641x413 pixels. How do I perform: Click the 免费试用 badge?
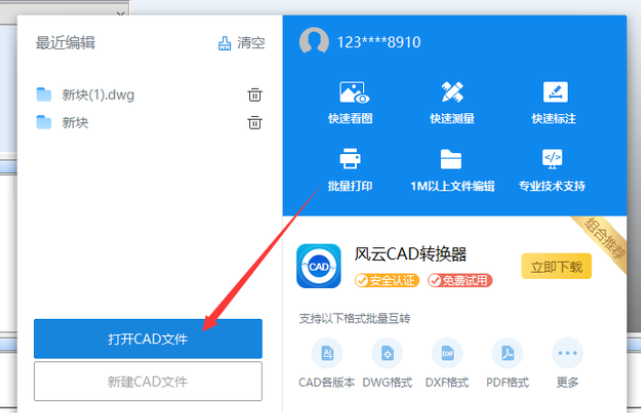pyautogui.click(x=460, y=280)
